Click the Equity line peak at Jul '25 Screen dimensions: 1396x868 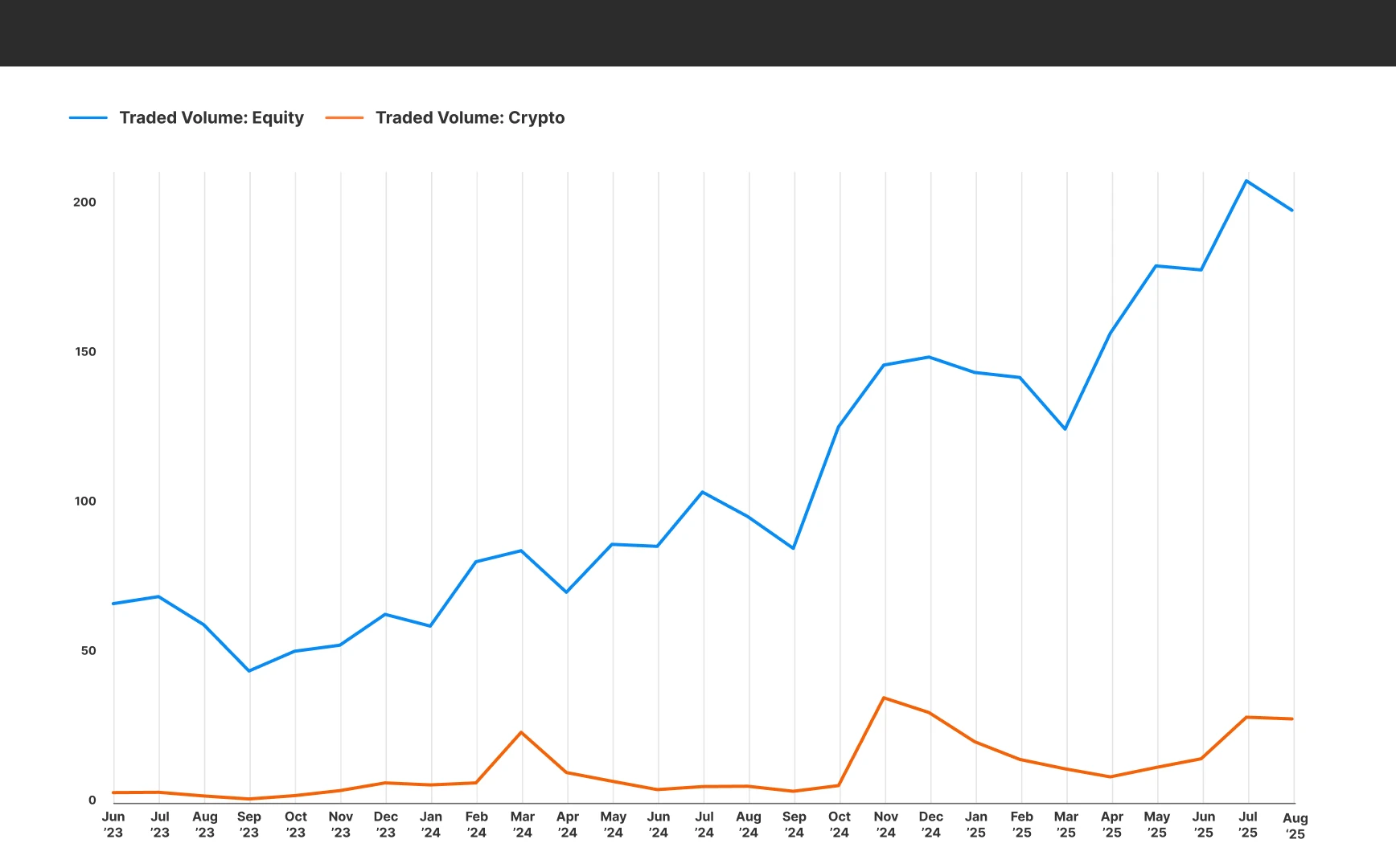pyautogui.click(x=1246, y=181)
